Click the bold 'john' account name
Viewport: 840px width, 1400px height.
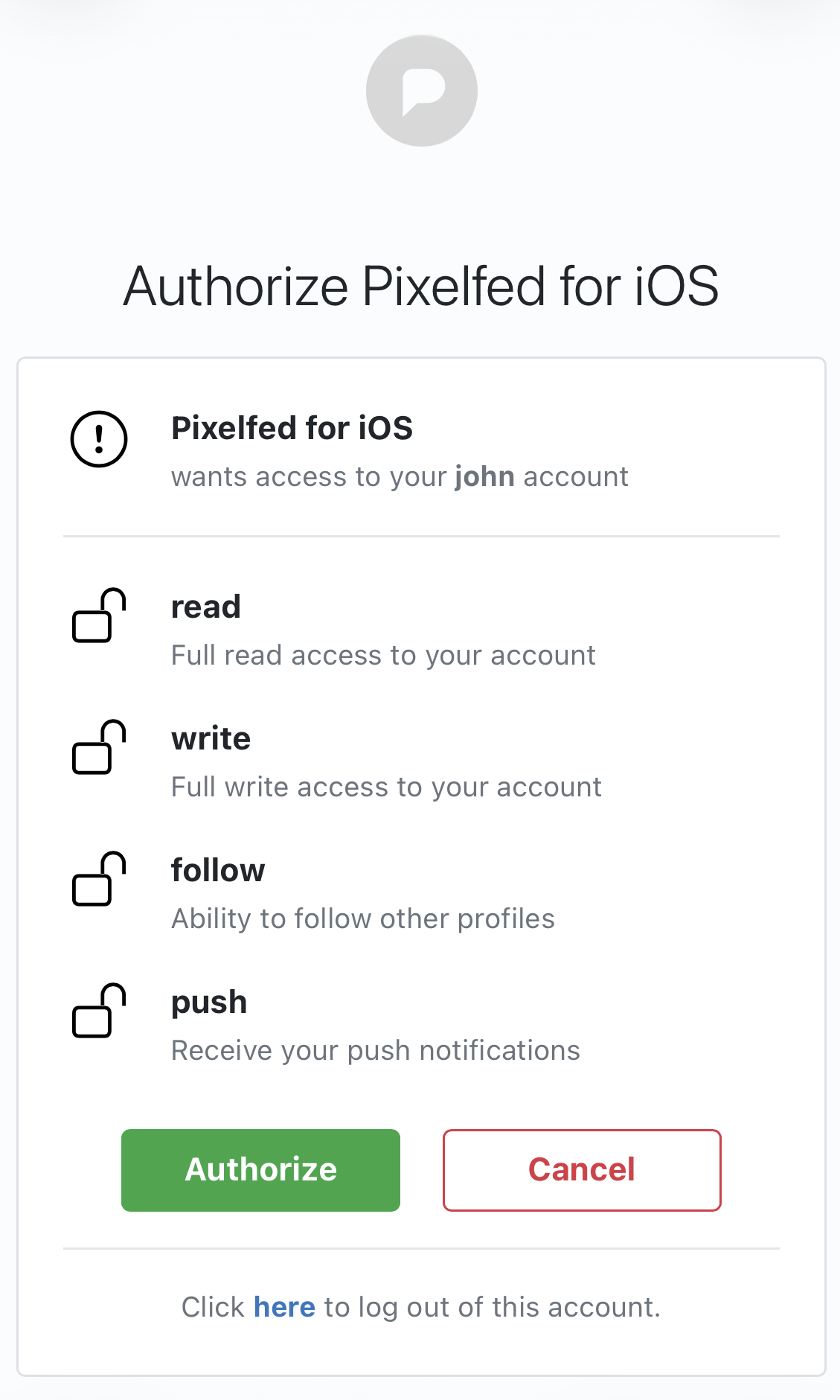484,476
